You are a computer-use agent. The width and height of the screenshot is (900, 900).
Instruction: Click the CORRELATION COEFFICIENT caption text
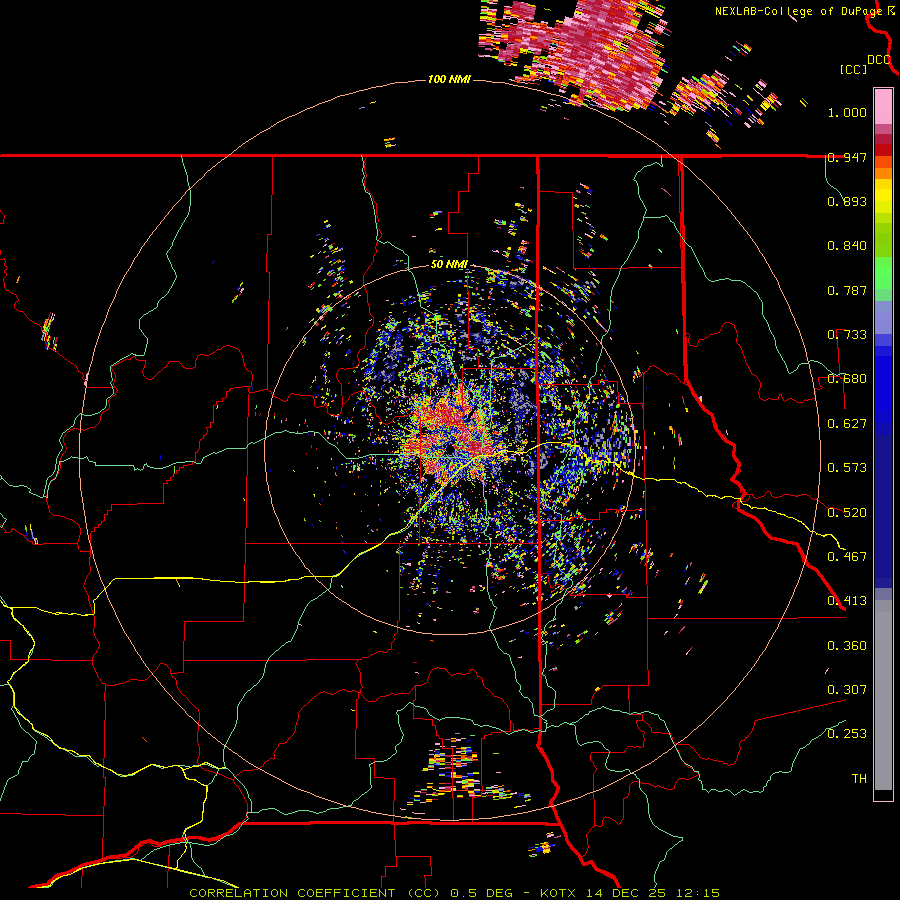(x=292, y=893)
